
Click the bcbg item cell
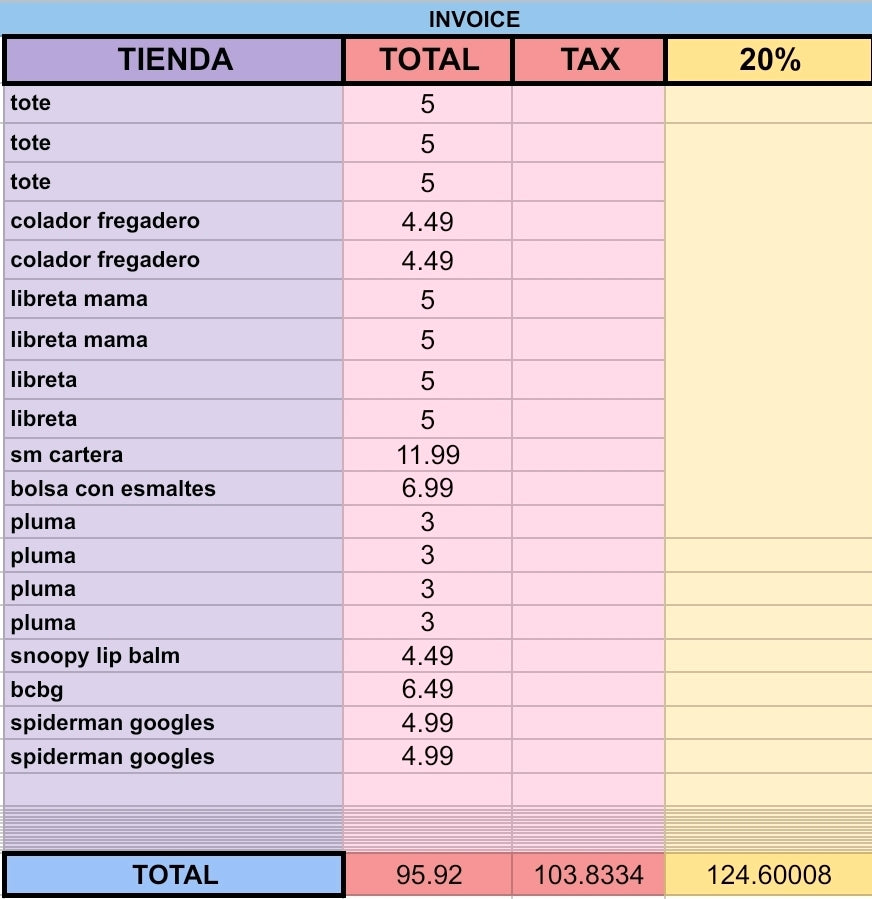click(174, 689)
